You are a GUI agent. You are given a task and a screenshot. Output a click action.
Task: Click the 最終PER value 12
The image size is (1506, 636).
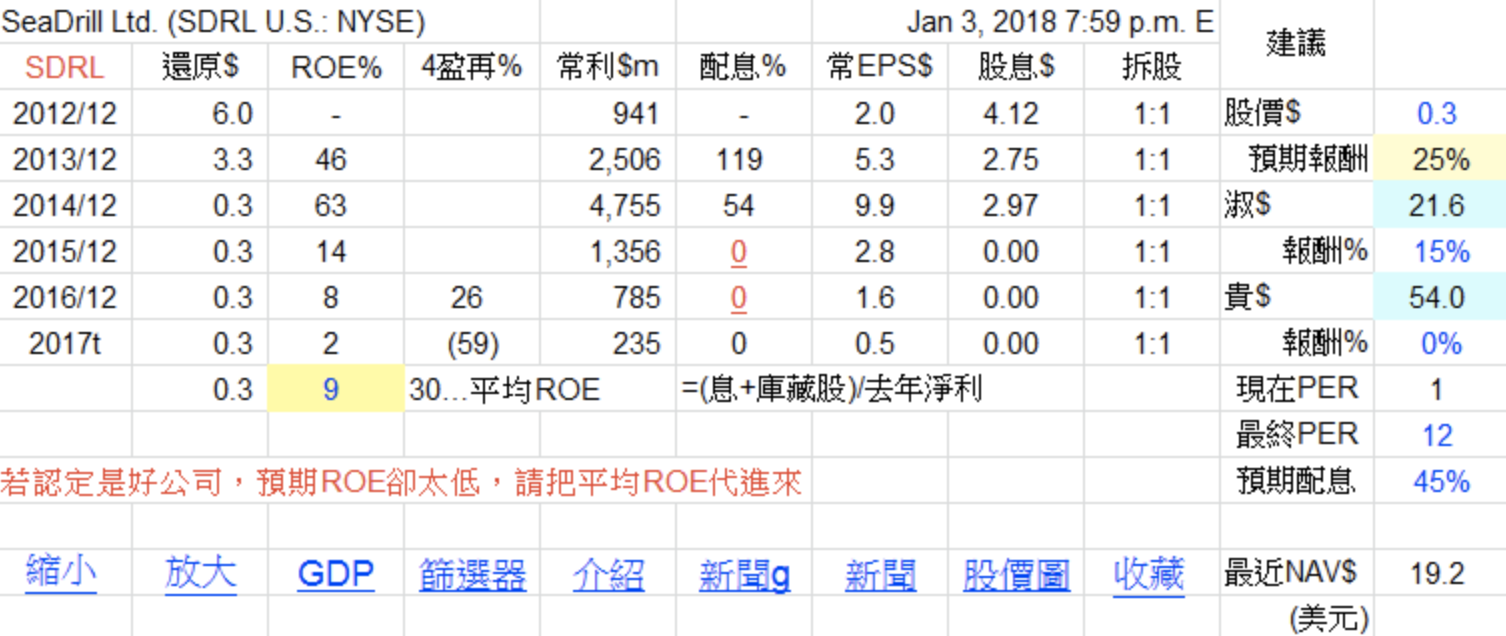point(1437,435)
